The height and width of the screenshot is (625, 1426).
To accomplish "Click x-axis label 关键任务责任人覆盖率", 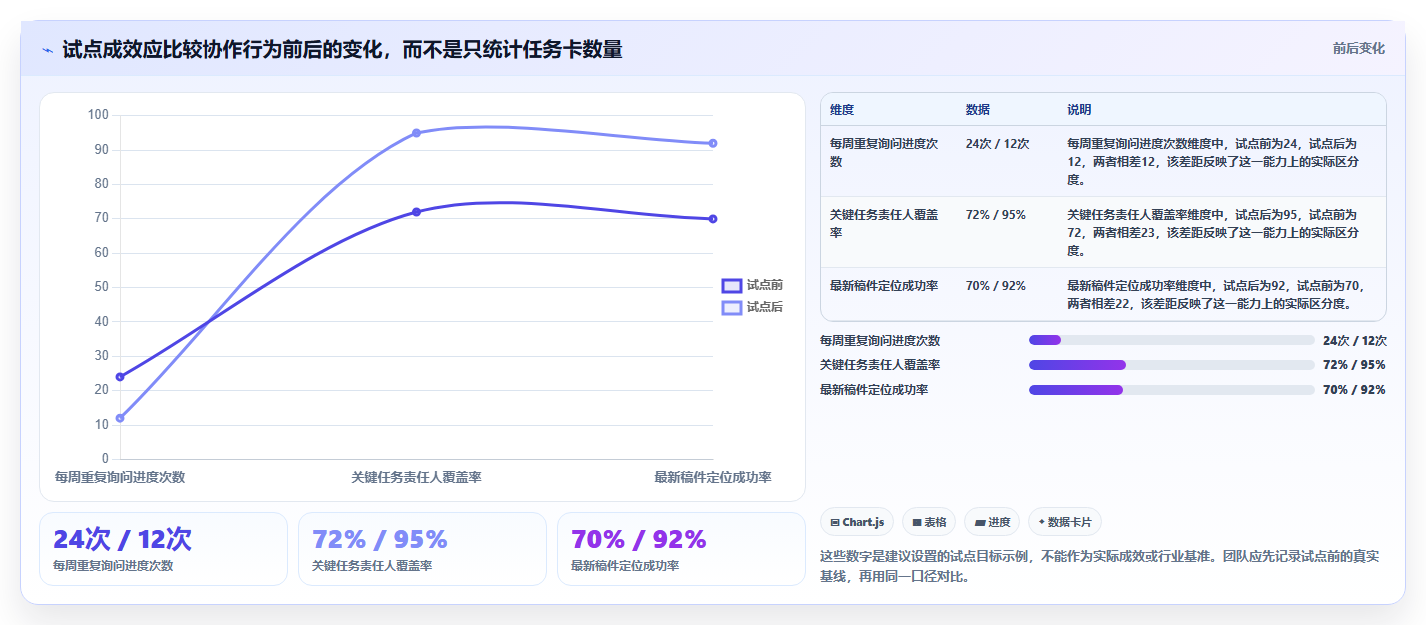I will 416,478.
